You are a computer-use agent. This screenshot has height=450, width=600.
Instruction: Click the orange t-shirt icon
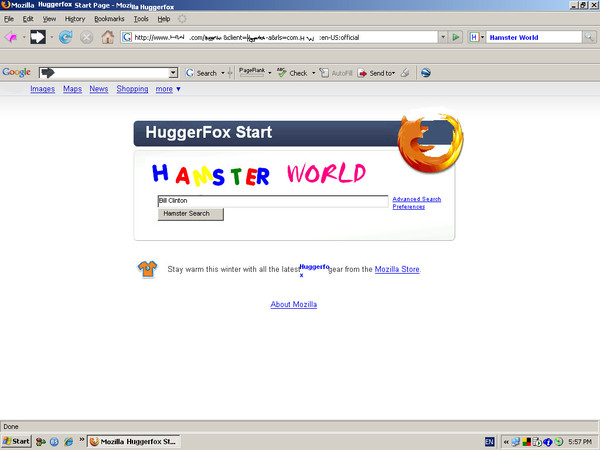[x=147, y=269]
